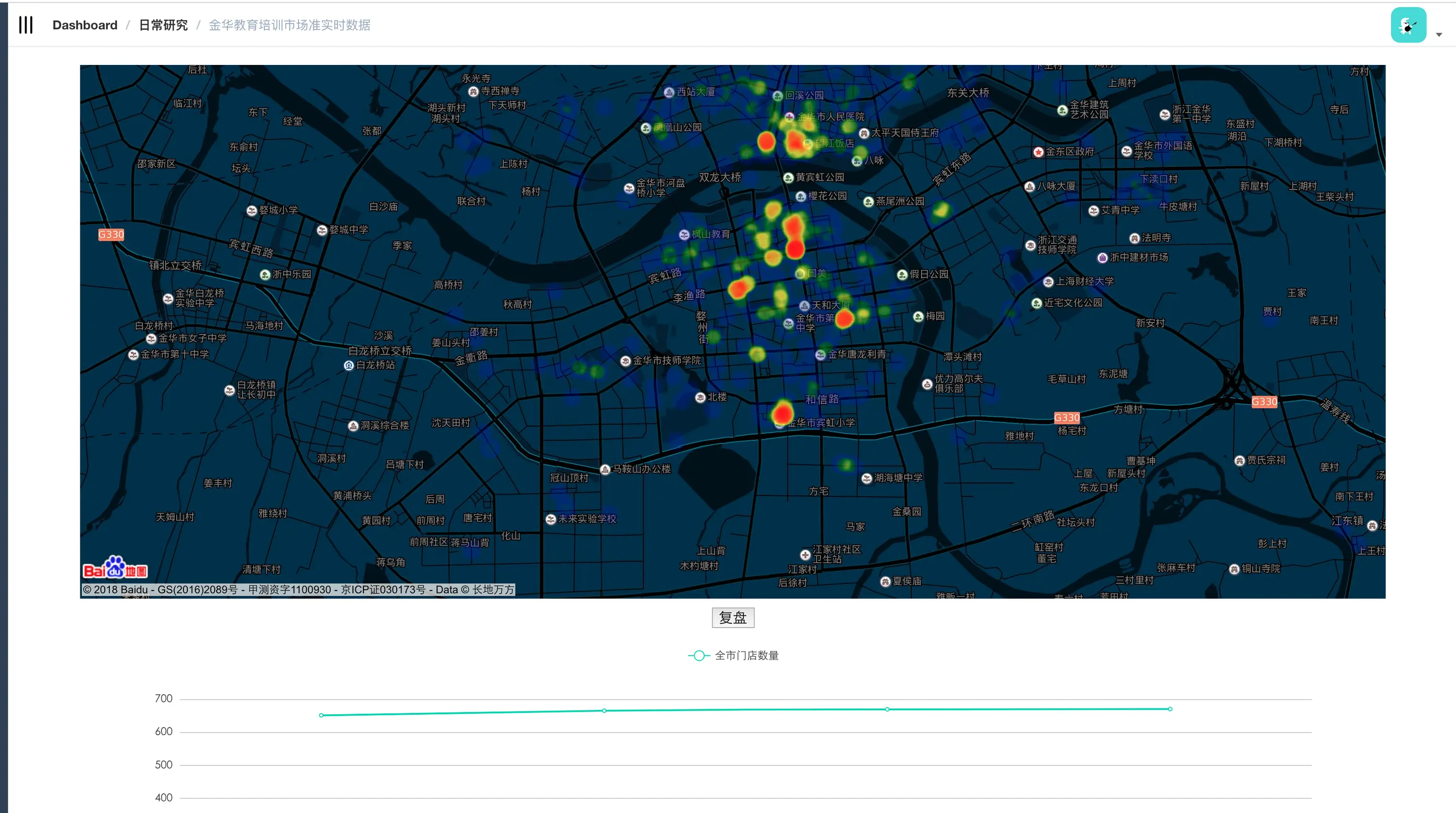The image size is (1456, 813).
Task: Click the 金华市人民医院 hospital marker
Action: [x=789, y=117]
